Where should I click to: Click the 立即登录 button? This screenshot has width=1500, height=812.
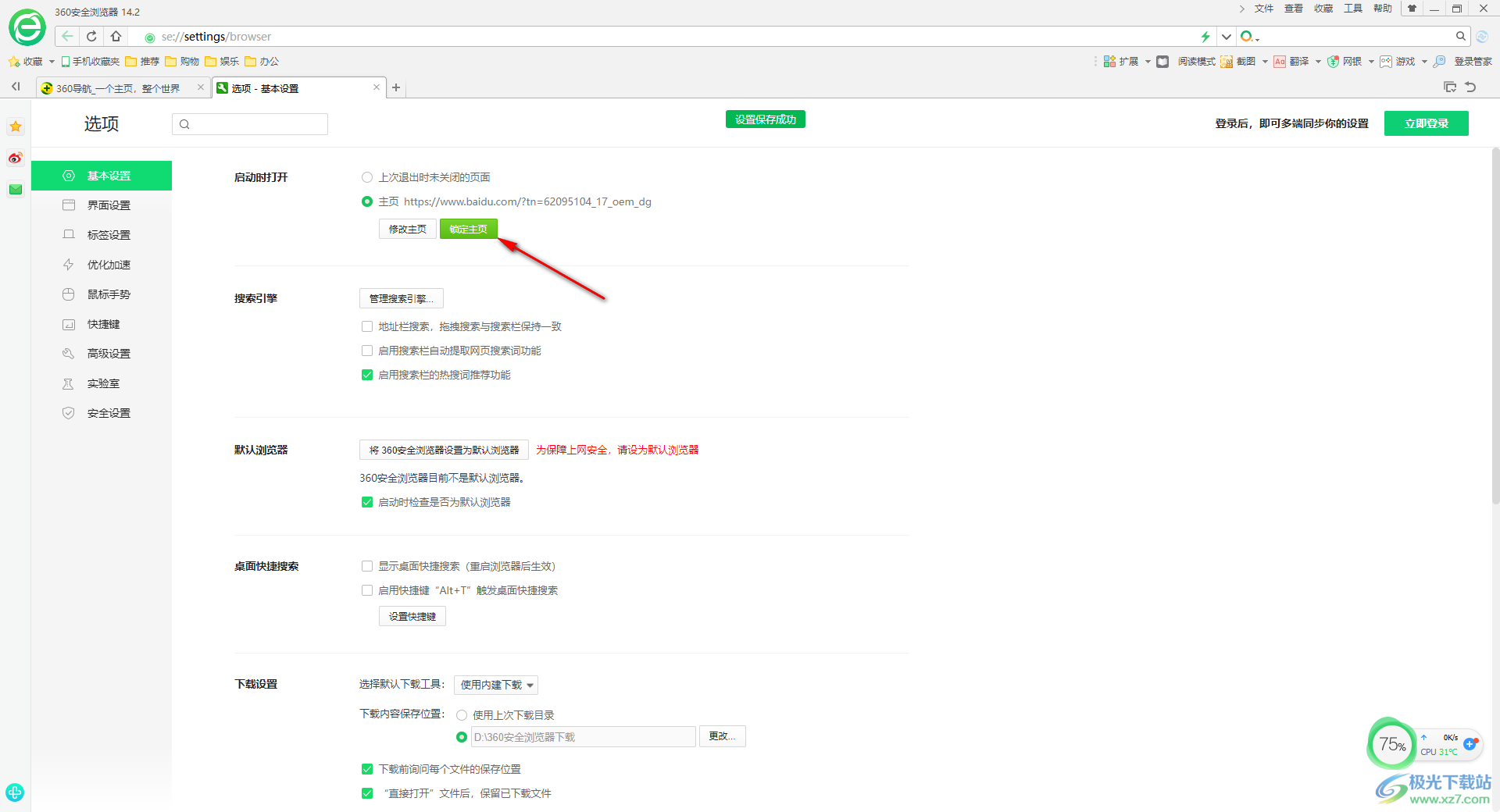(x=1427, y=123)
